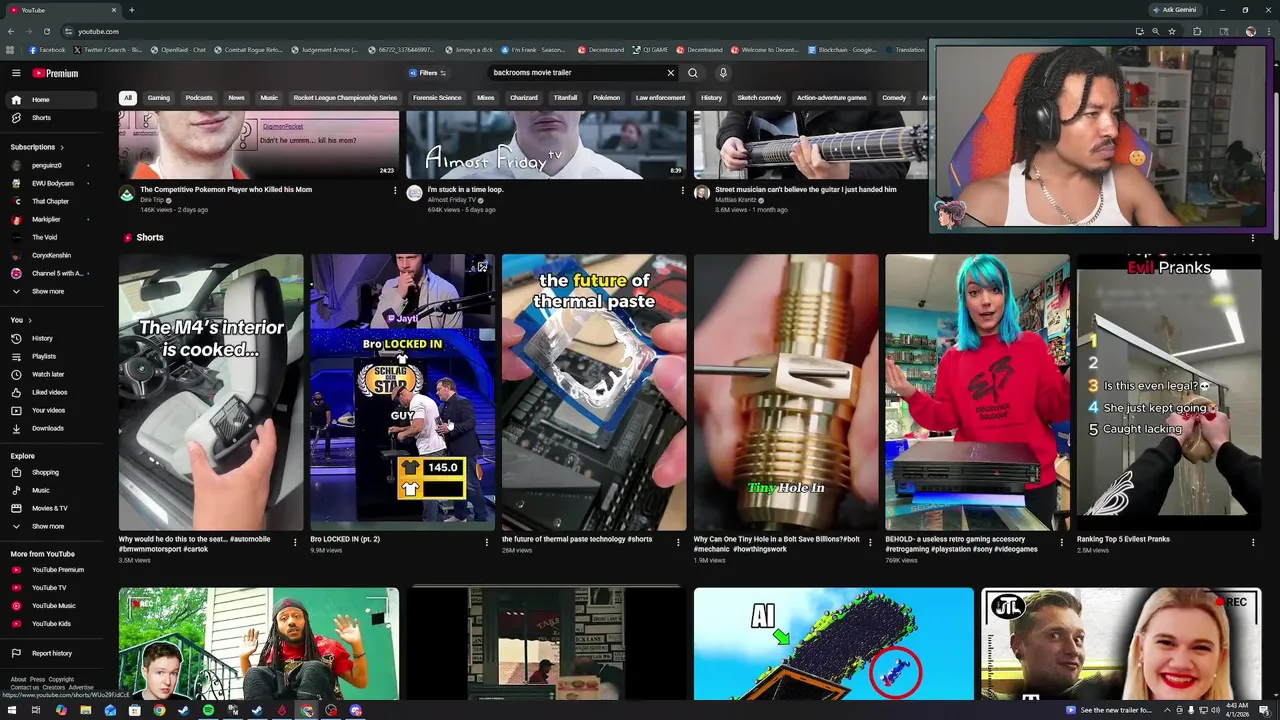Select Rocket League Championship Series chip

345,98
